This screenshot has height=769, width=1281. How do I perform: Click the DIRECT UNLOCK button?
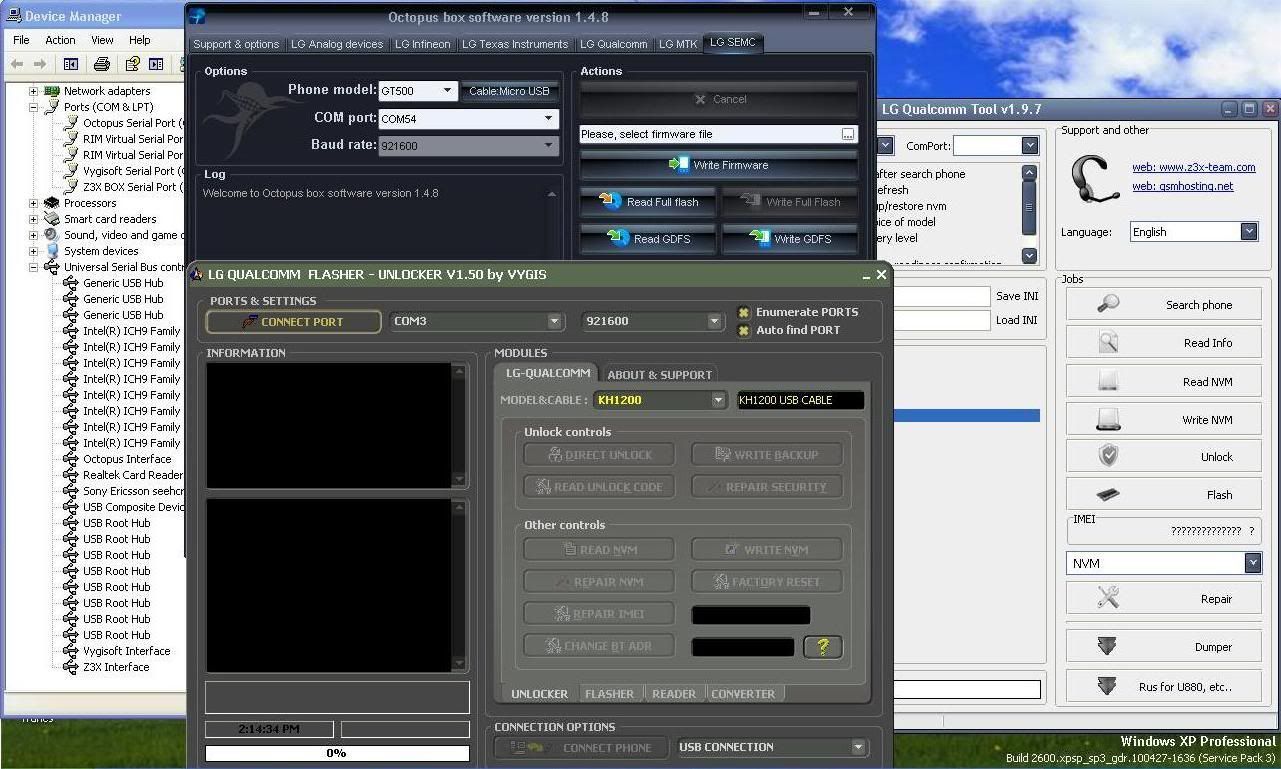click(x=599, y=455)
